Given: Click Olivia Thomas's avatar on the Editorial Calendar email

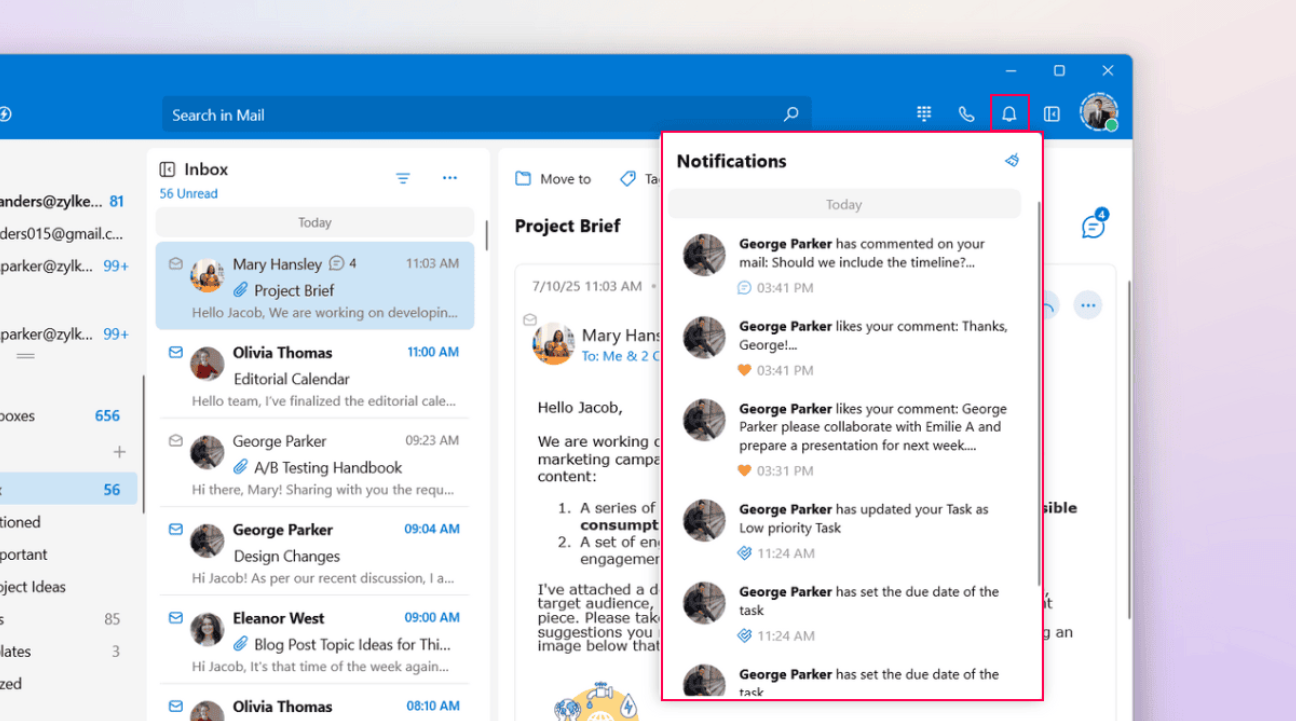Looking at the screenshot, I should tap(207, 364).
